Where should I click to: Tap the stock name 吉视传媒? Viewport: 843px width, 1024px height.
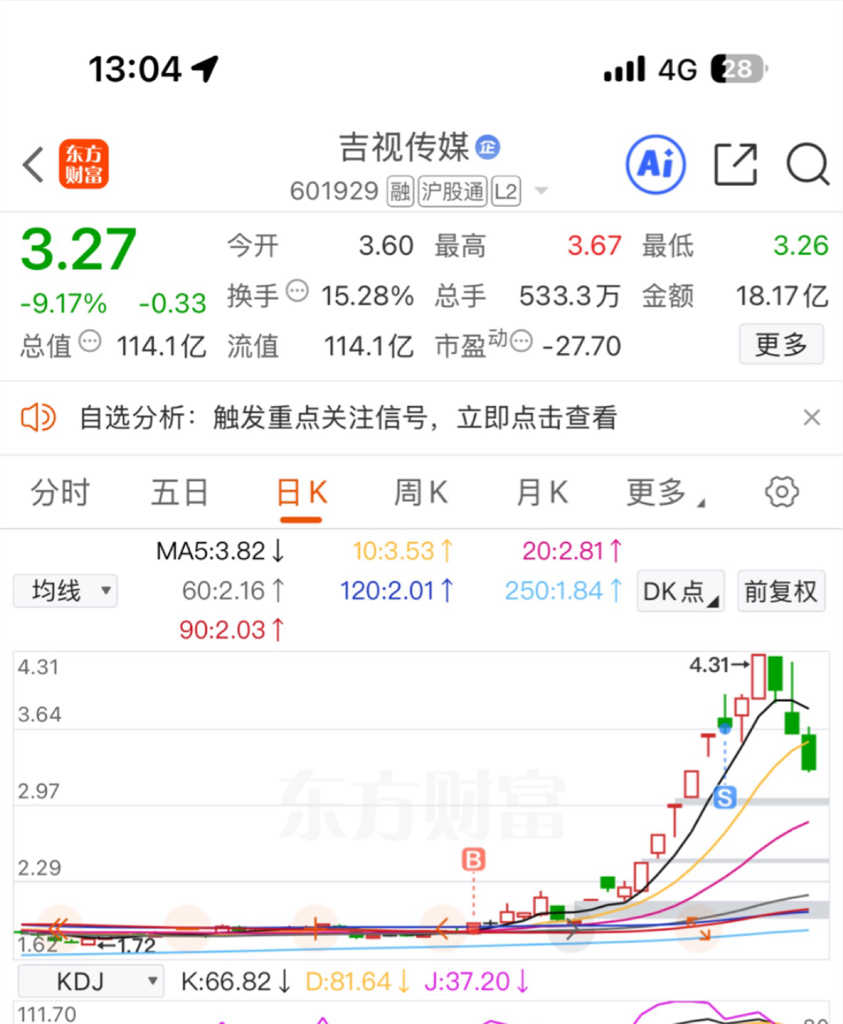pyautogui.click(x=404, y=147)
